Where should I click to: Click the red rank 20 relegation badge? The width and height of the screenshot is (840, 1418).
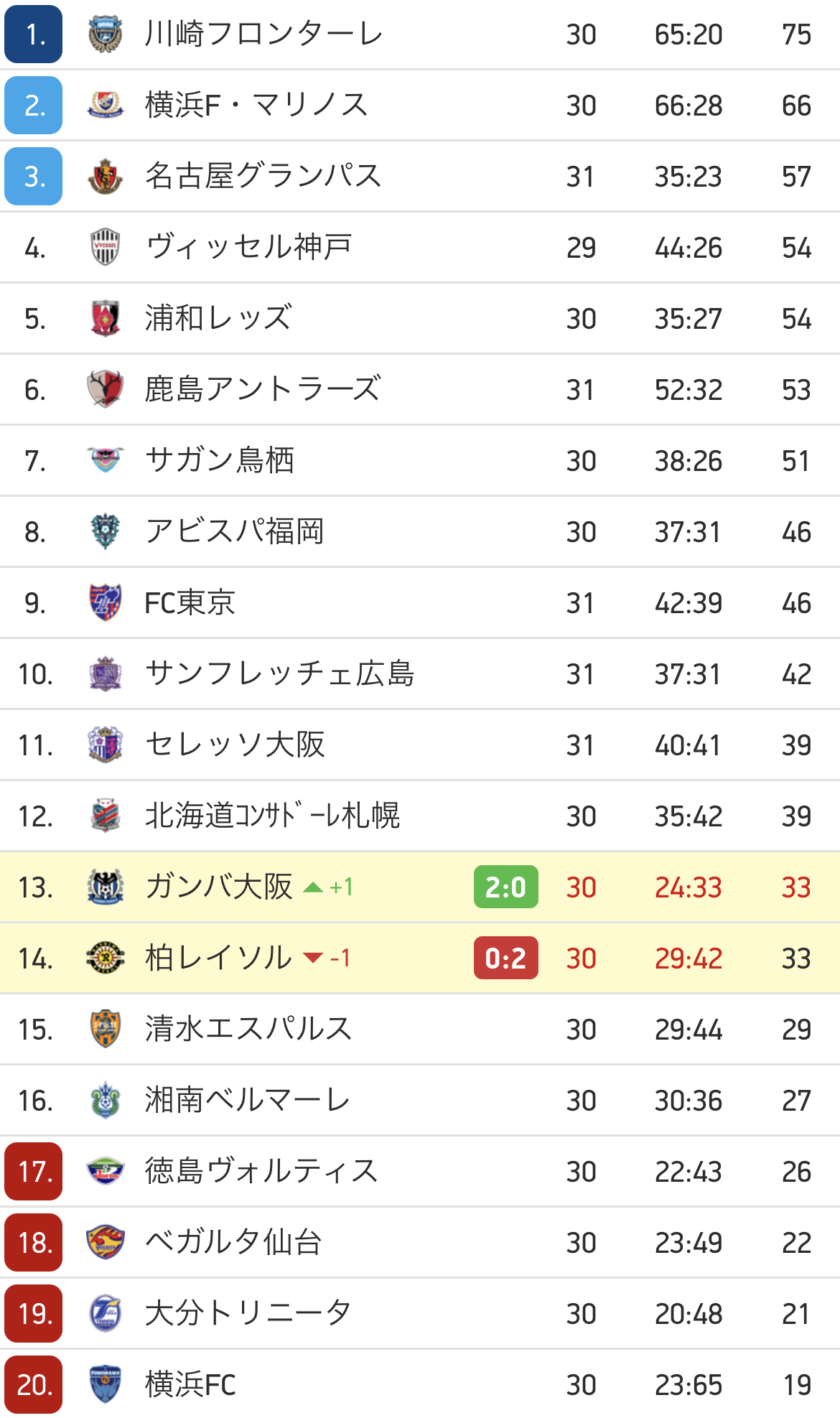[x=33, y=1385]
